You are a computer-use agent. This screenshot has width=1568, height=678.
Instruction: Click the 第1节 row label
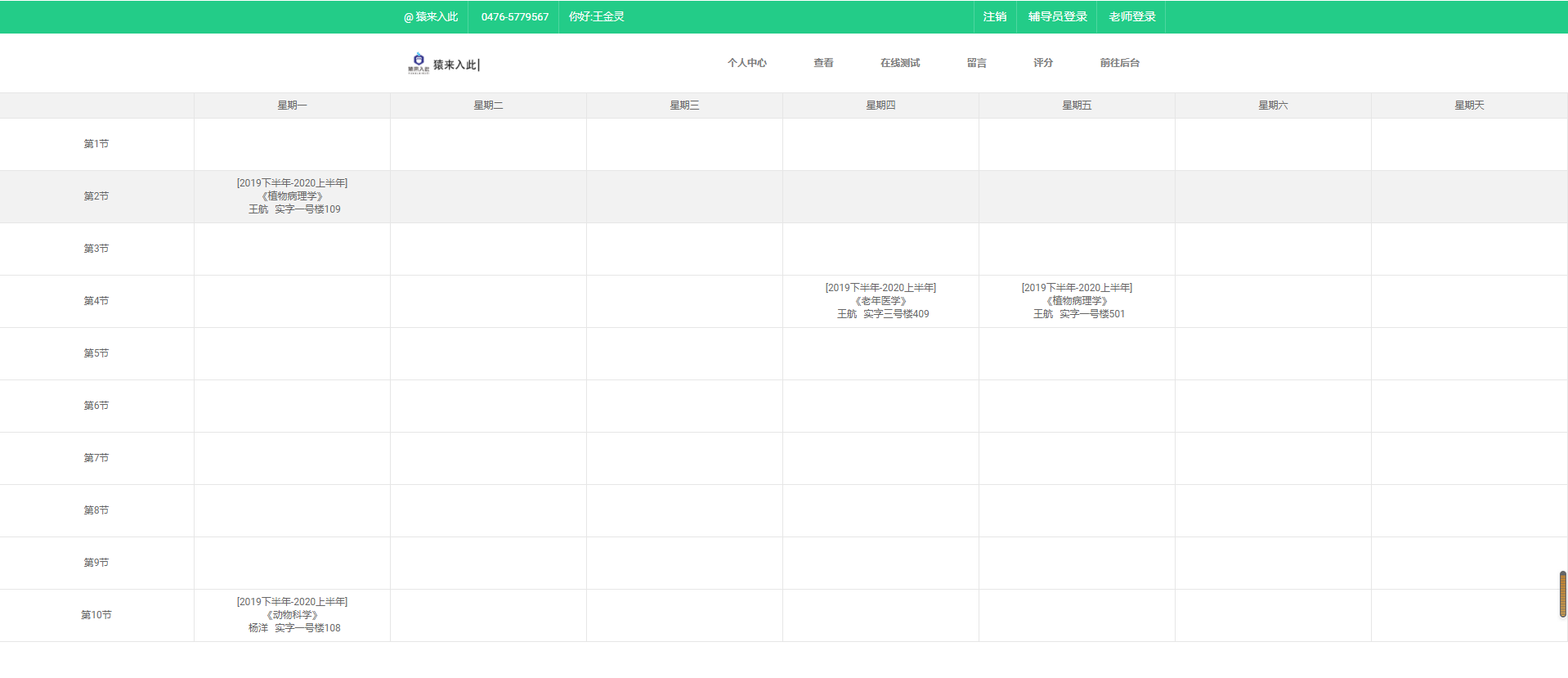pyautogui.click(x=96, y=144)
